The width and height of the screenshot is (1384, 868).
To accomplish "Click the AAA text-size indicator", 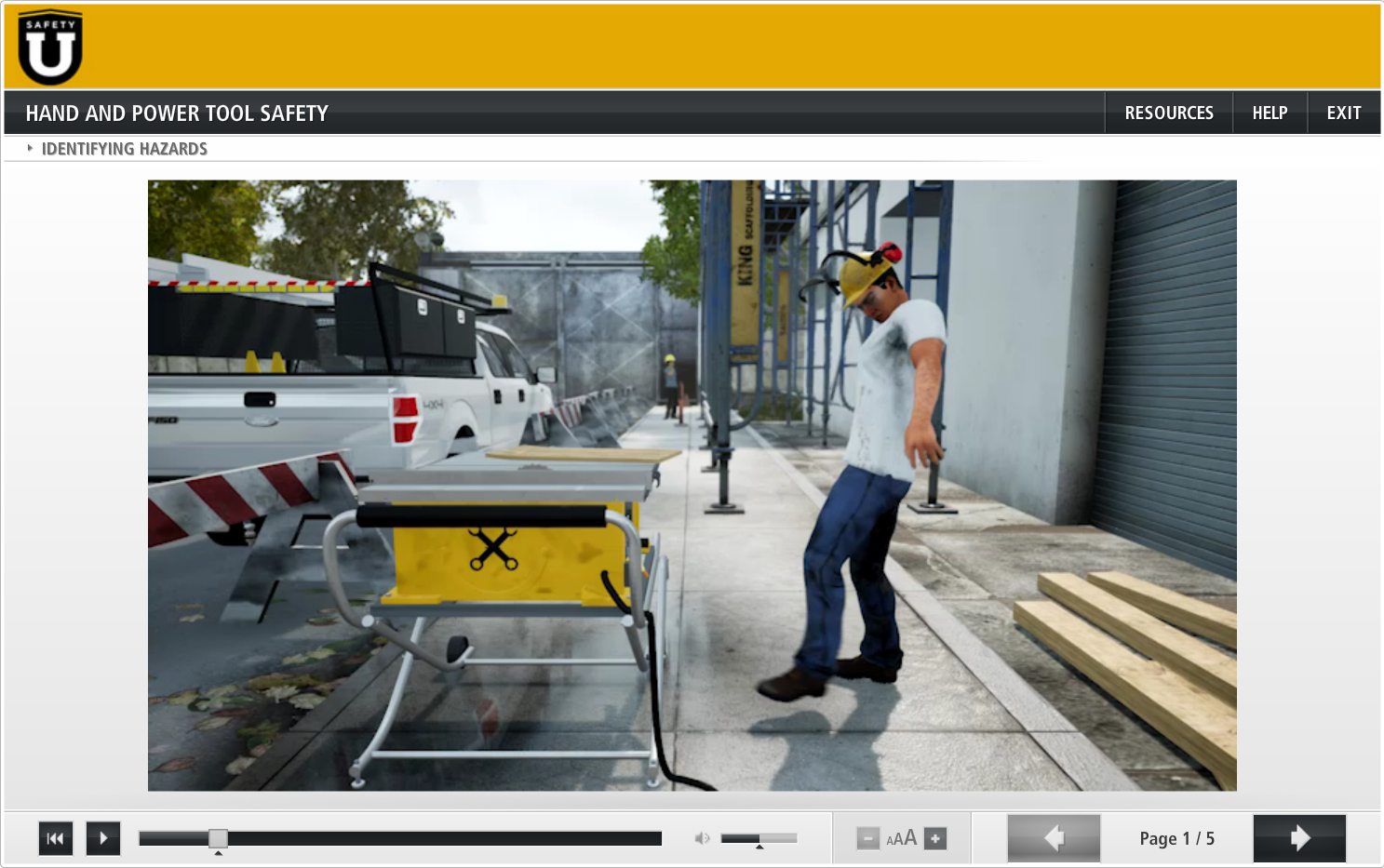I will [x=901, y=838].
